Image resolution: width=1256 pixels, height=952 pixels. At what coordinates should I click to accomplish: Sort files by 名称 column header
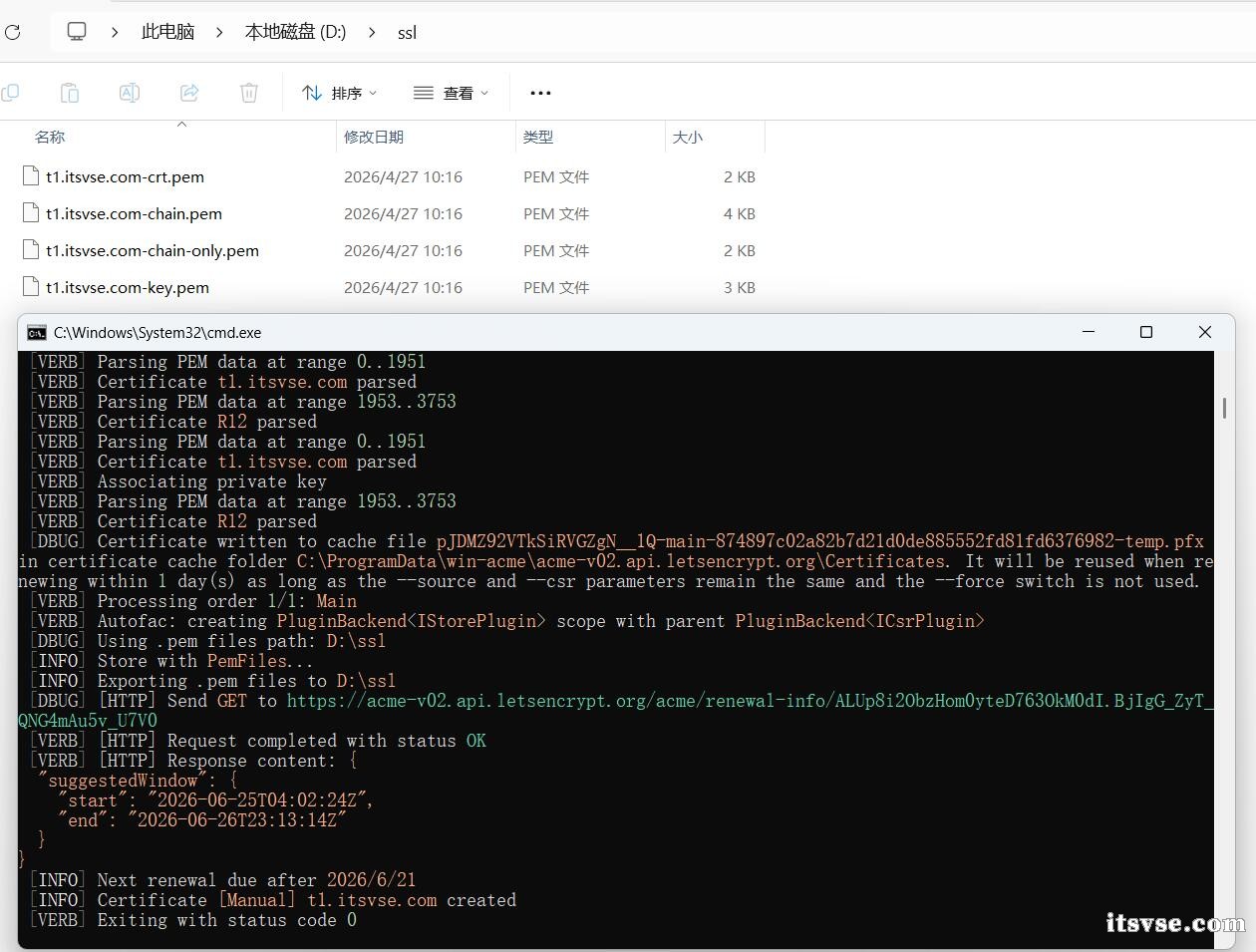(50, 137)
